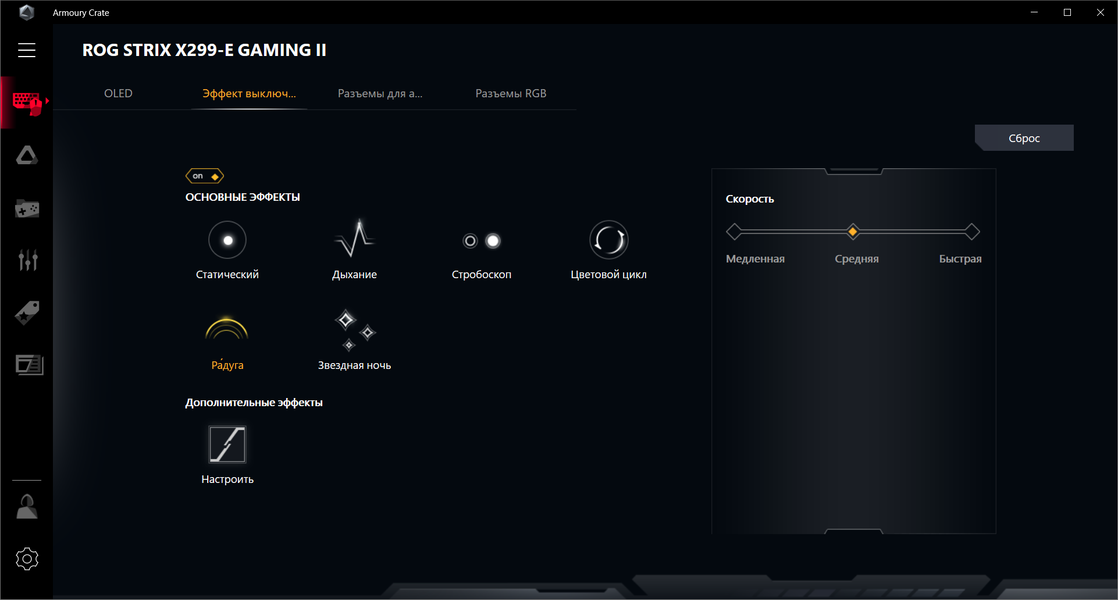The width and height of the screenshot is (1118, 600).
Task: Select the Дыхание breathing effect icon
Action: click(x=354, y=239)
